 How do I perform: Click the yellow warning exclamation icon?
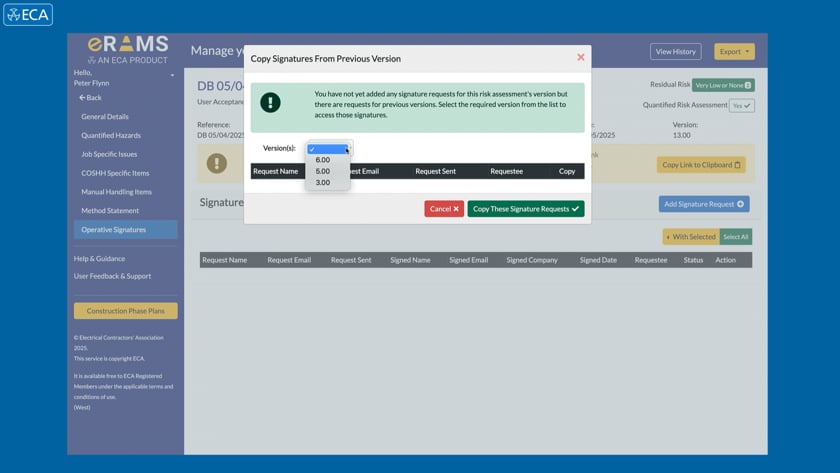[216, 163]
